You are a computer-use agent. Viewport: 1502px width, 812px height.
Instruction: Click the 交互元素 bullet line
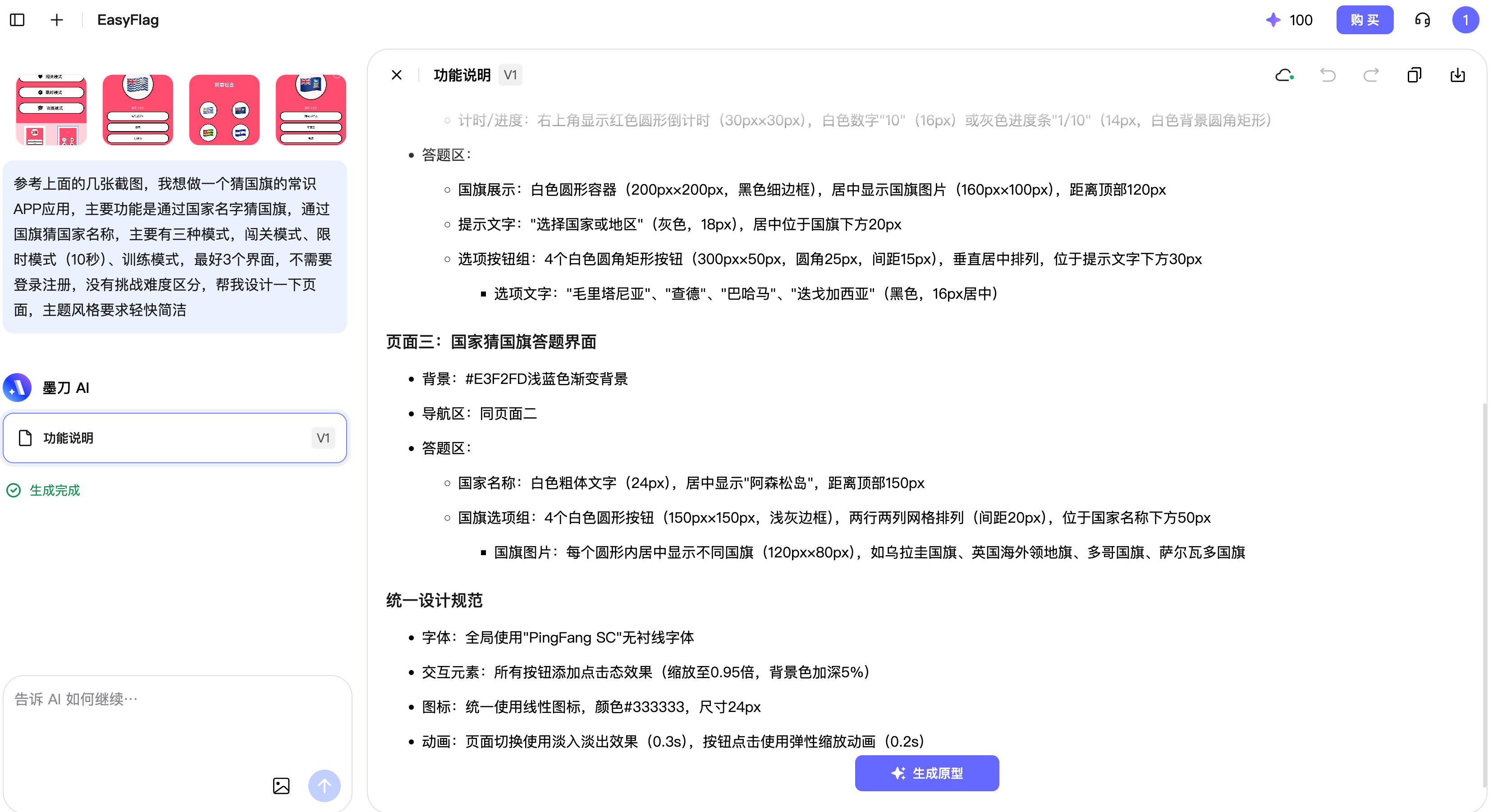tap(646, 672)
